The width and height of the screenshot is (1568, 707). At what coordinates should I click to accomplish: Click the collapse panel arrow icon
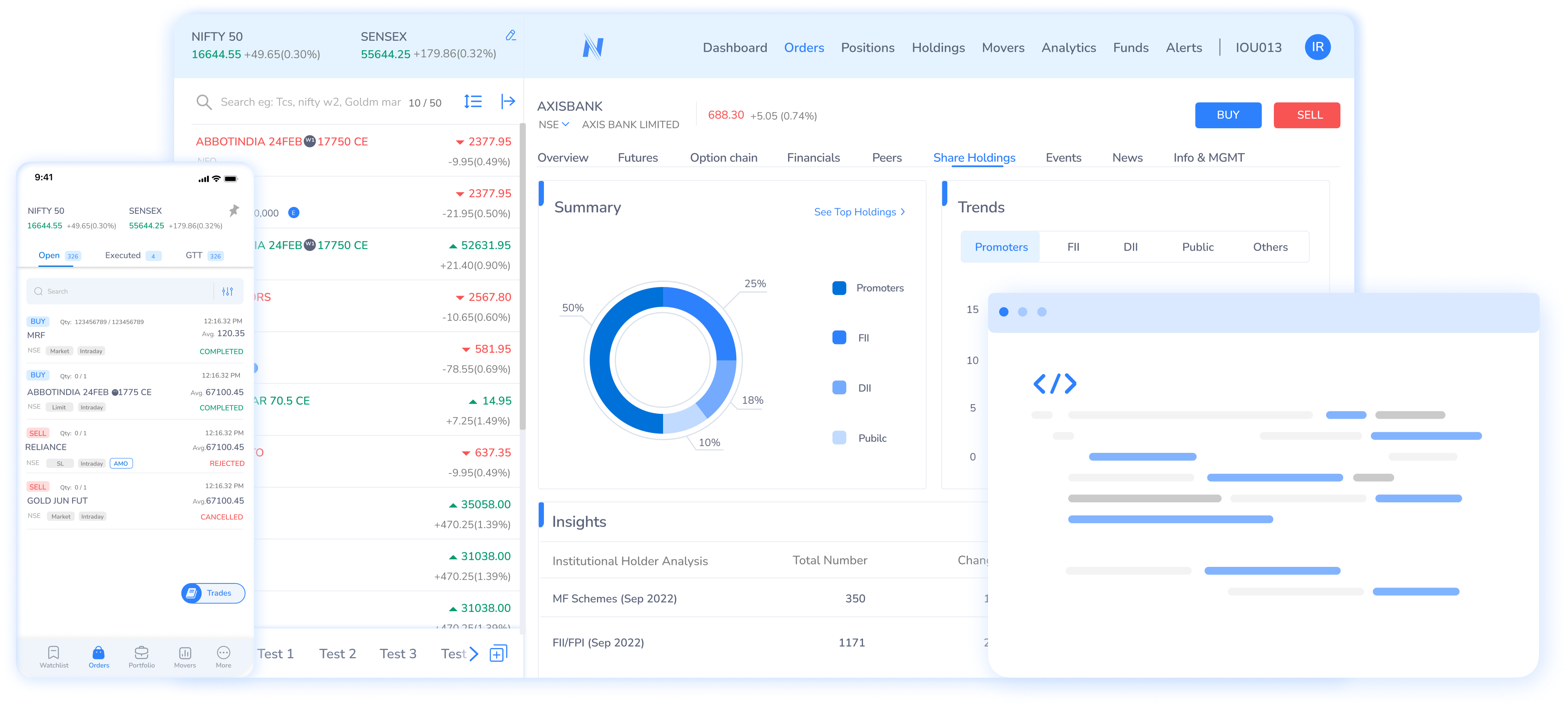pos(507,102)
